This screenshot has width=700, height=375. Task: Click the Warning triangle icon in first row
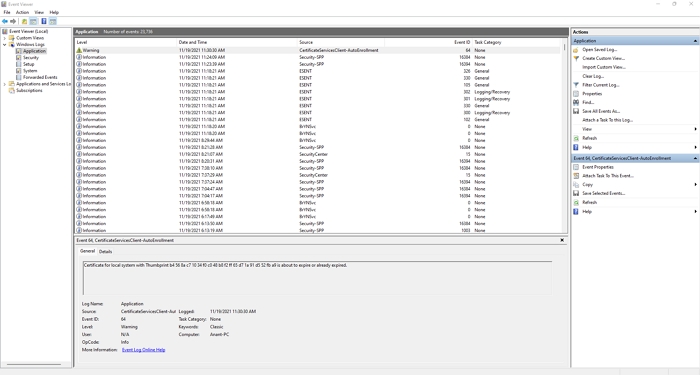pos(79,50)
